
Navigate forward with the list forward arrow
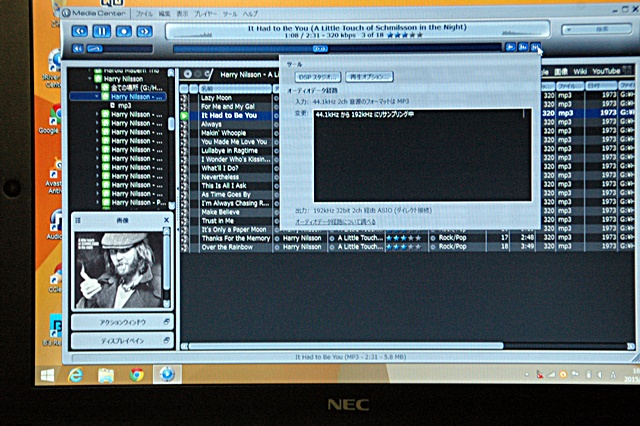point(198,74)
